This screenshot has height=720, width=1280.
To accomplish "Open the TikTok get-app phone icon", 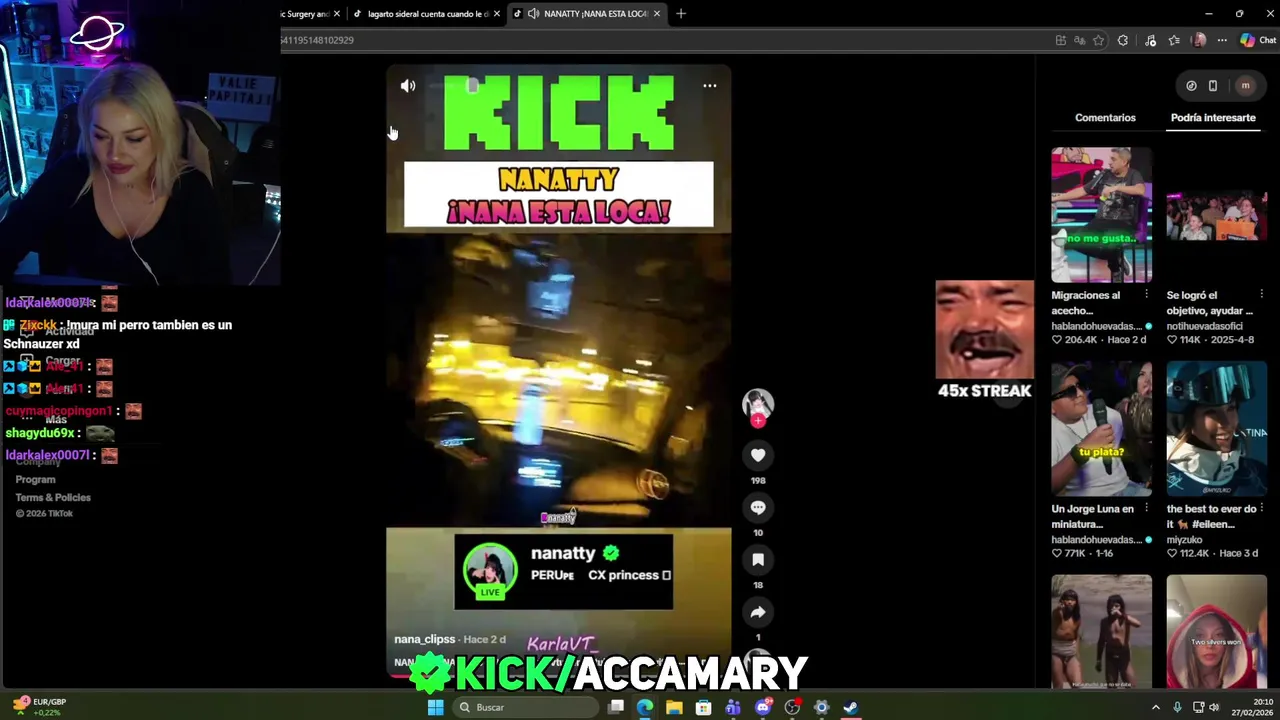I will tap(1213, 86).
